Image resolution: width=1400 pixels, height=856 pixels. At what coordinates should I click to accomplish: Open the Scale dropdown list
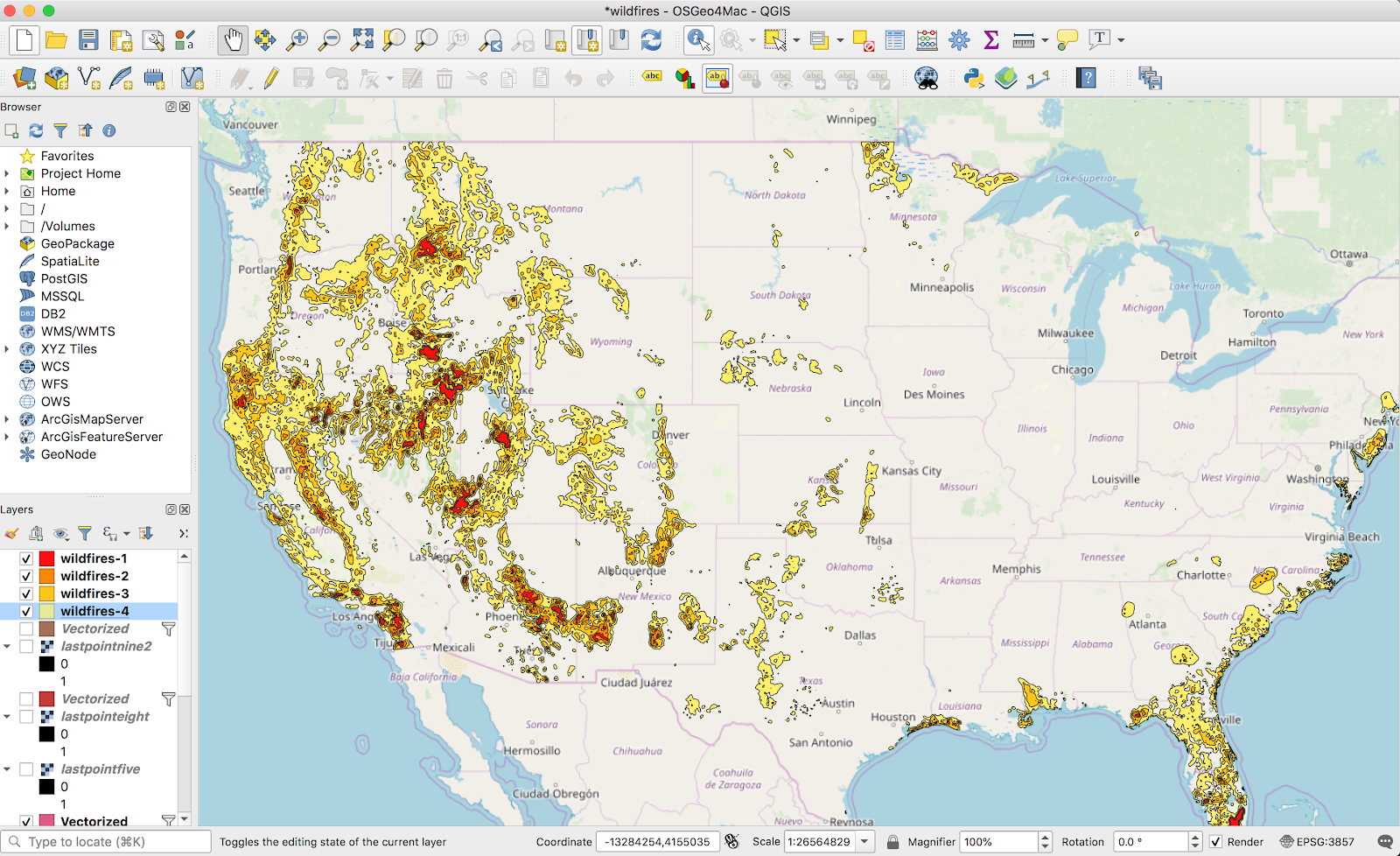pyautogui.click(x=864, y=842)
